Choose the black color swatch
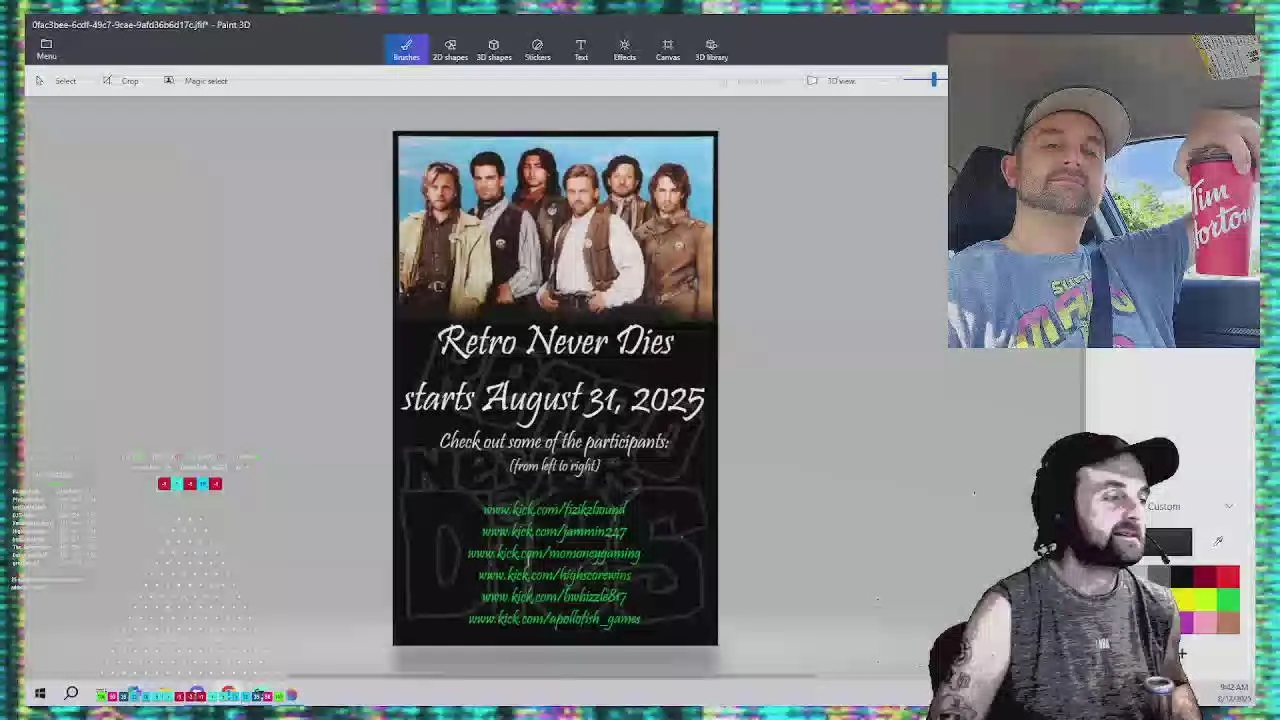The width and height of the screenshot is (1280, 720). click(x=1182, y=577)
